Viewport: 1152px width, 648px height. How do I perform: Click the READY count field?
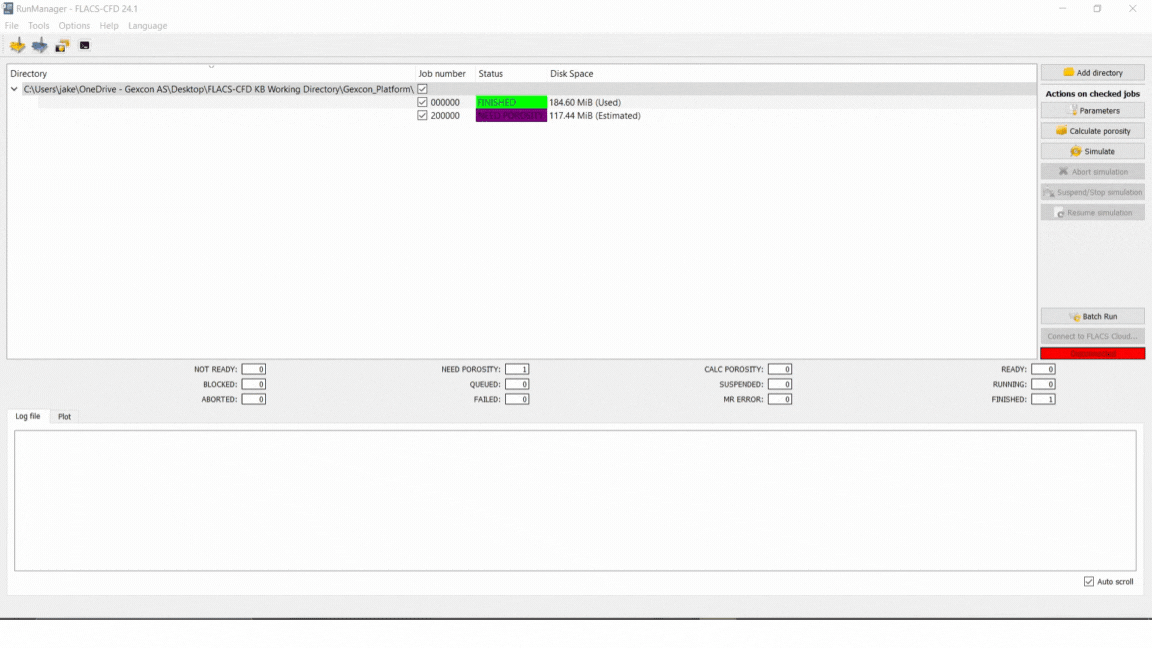click(1043, 369)
